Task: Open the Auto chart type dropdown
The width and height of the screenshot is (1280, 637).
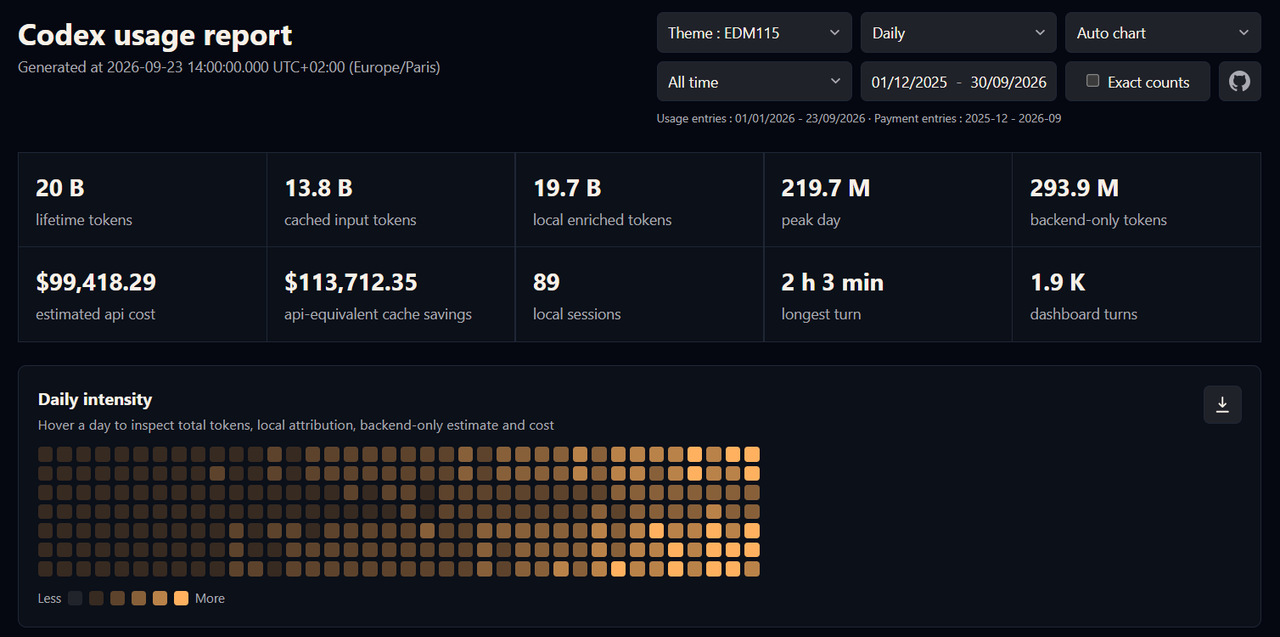Action: click(x=1163, y=33)
